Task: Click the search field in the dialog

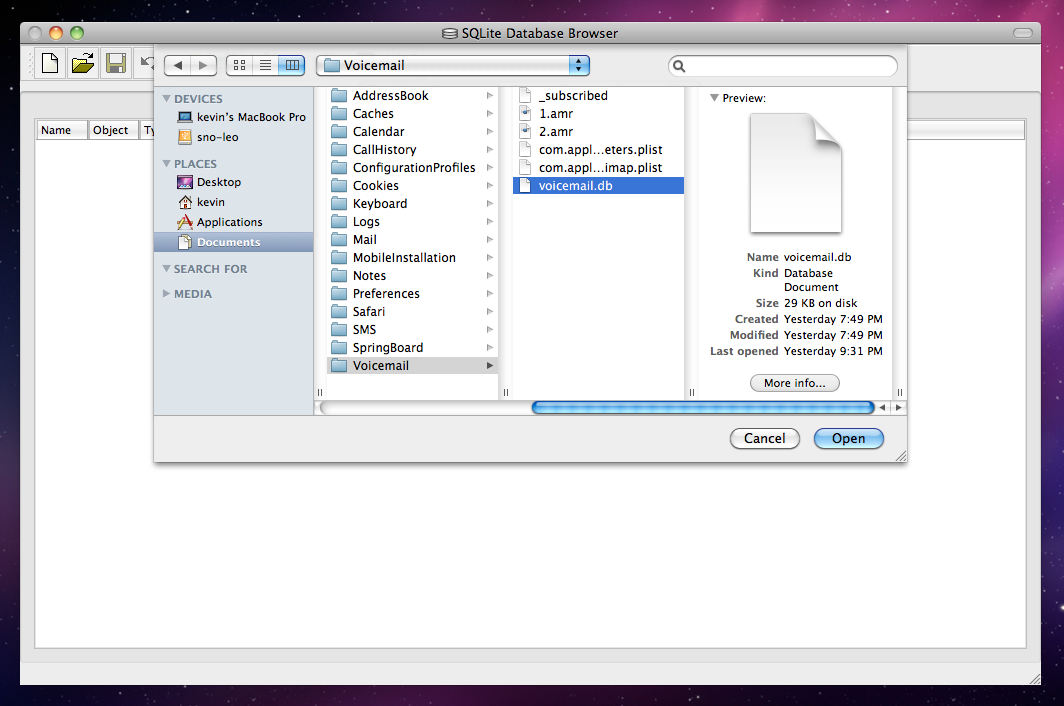Action: (782, 66)
